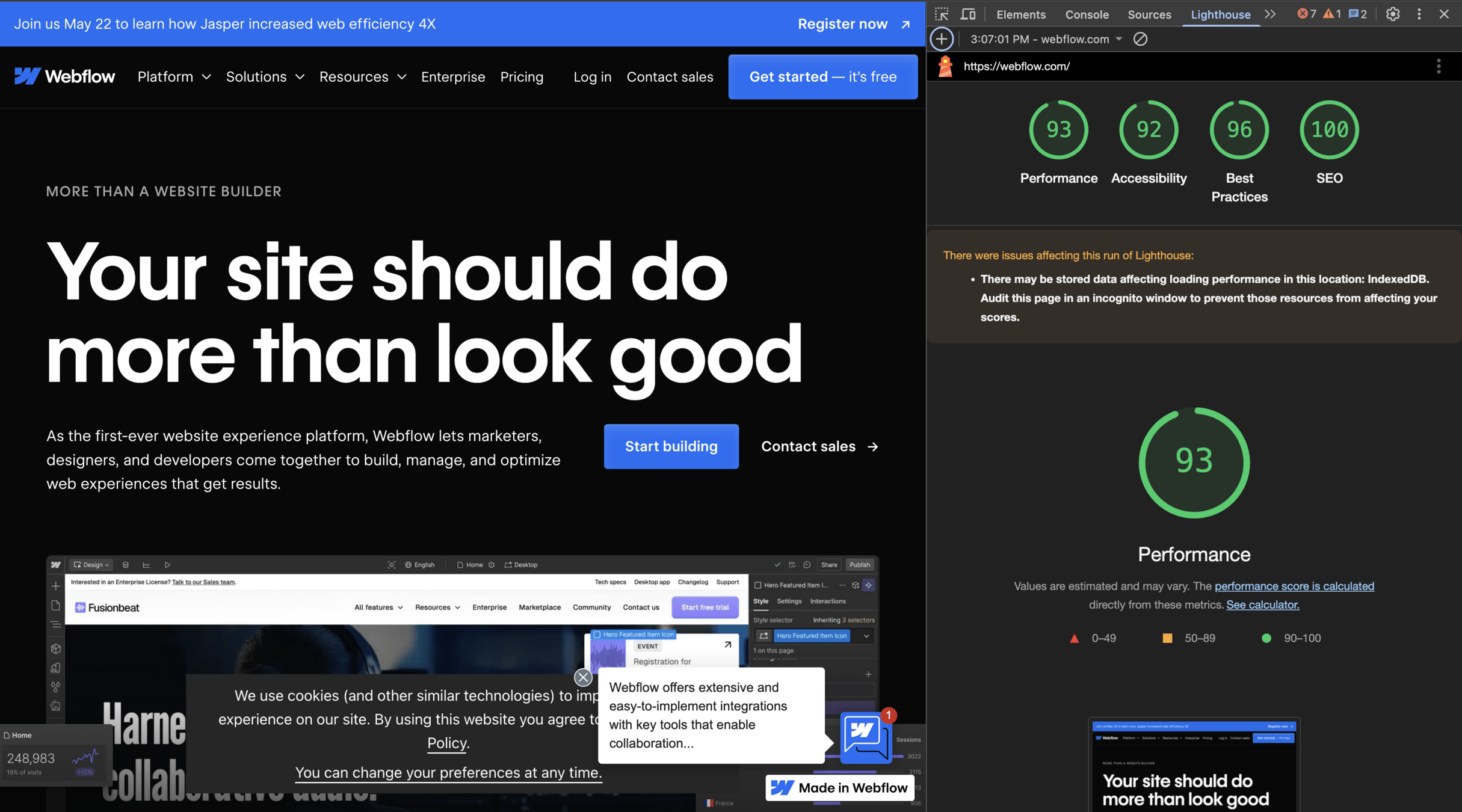Click the Webflow logo in navbar

point(64,76)
